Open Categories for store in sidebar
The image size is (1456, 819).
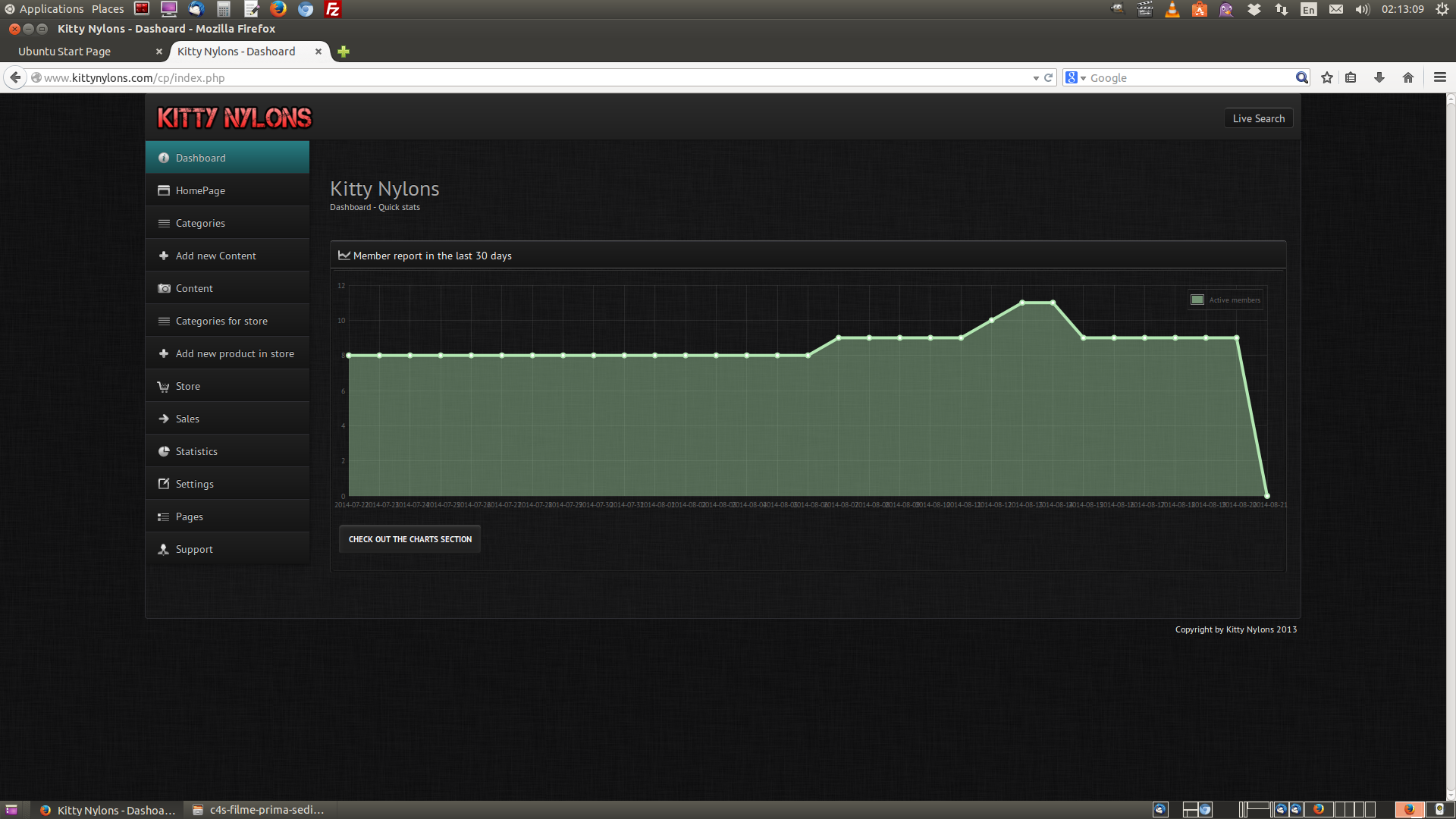click(x=227, y=321)
